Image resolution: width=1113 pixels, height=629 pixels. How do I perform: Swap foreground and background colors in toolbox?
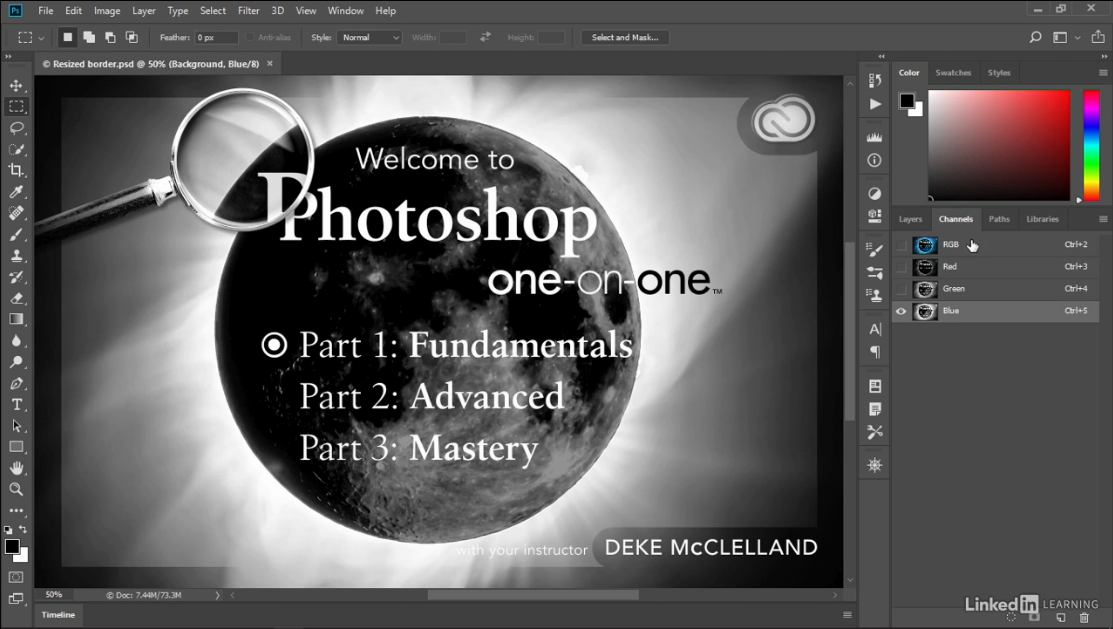pyautogui.click(x=23, y=530)
